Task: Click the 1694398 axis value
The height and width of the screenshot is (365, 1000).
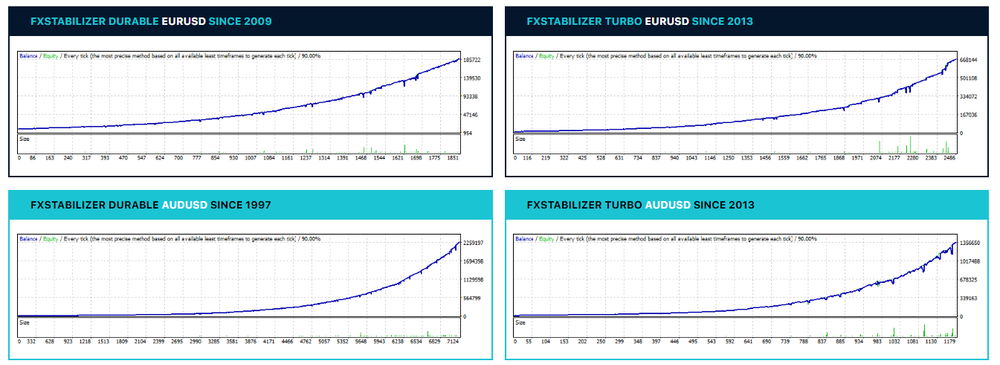Action: coord(473,262)
